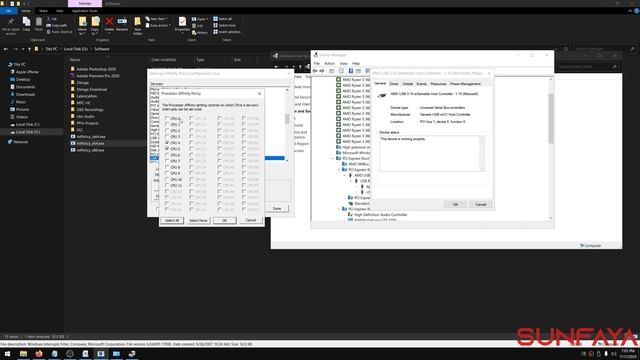The height and width of the screenshot is (360, 640).
Task: Click Select All in Processor Affinity dialog
Action: pos(172,220)
